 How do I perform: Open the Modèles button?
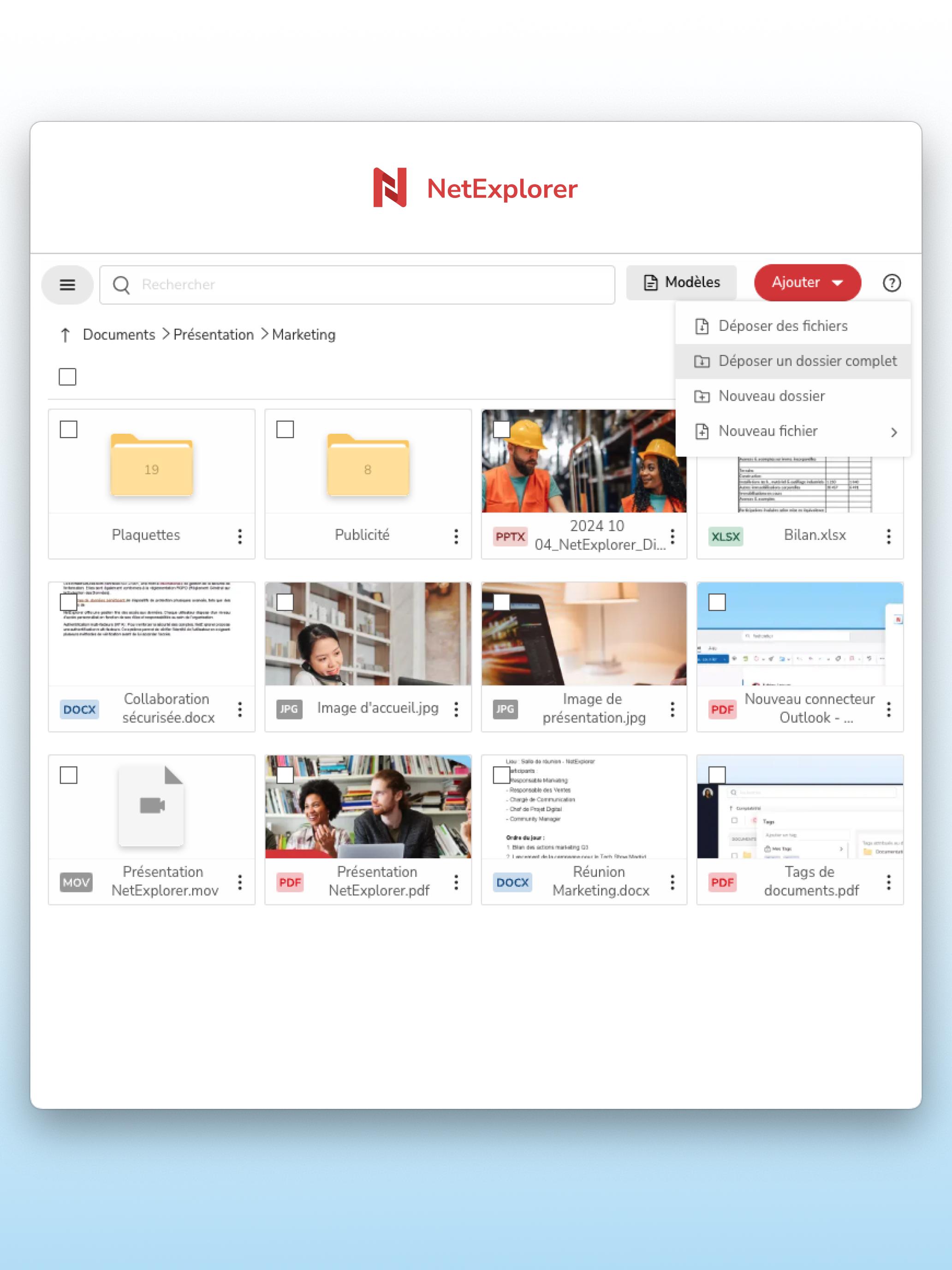point(681,282)
